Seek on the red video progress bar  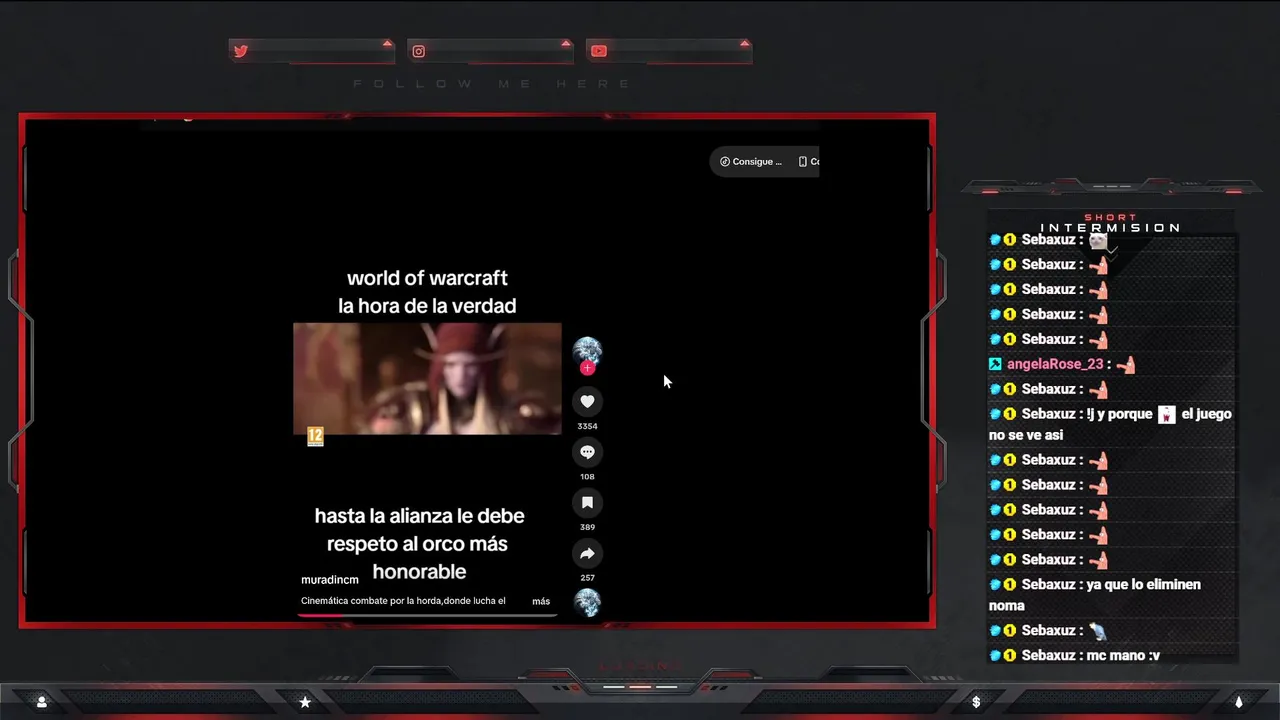click(x=427, y=615)
